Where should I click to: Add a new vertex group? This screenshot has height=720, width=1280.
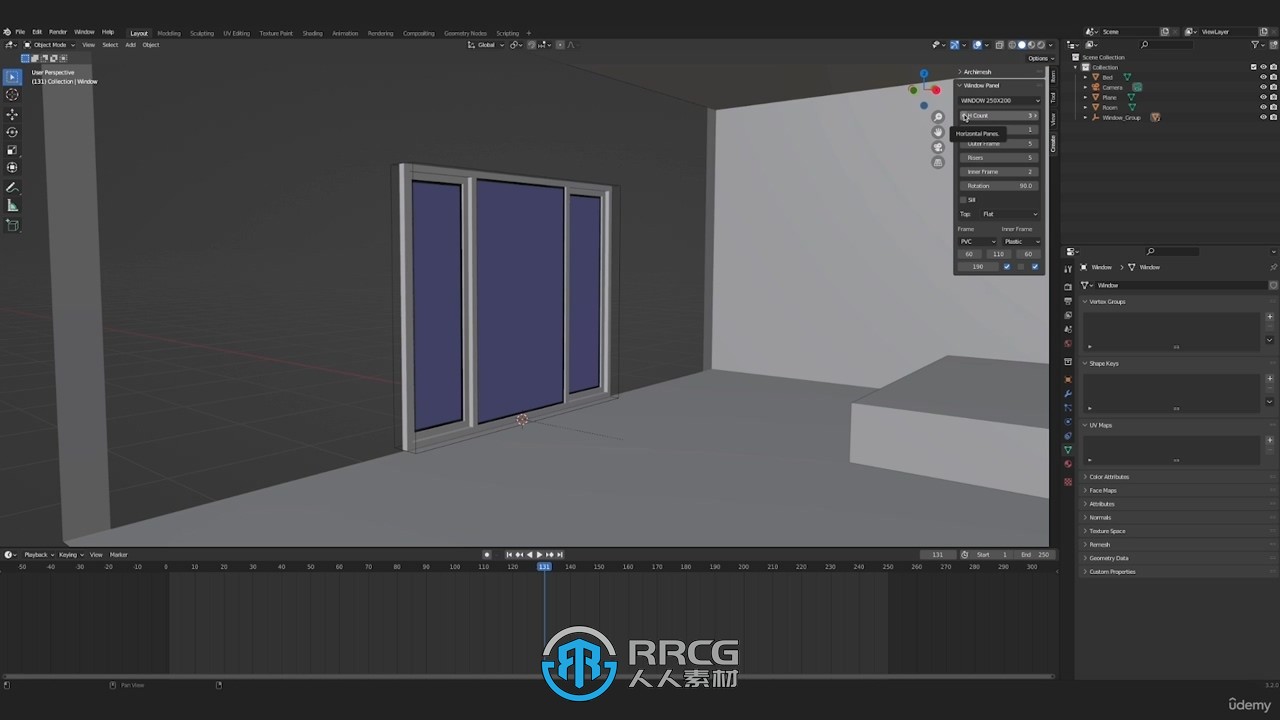(1270, 317)
